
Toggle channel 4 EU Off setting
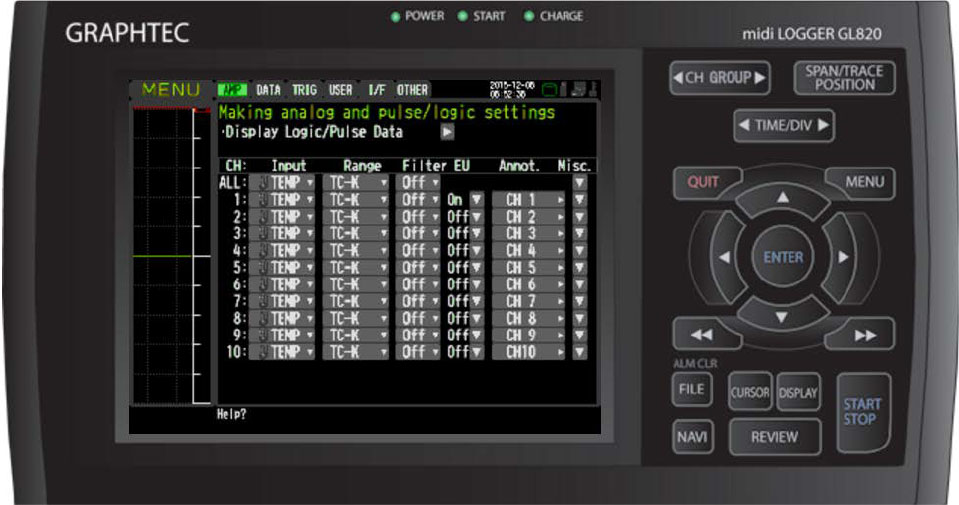tap(465, 251)
